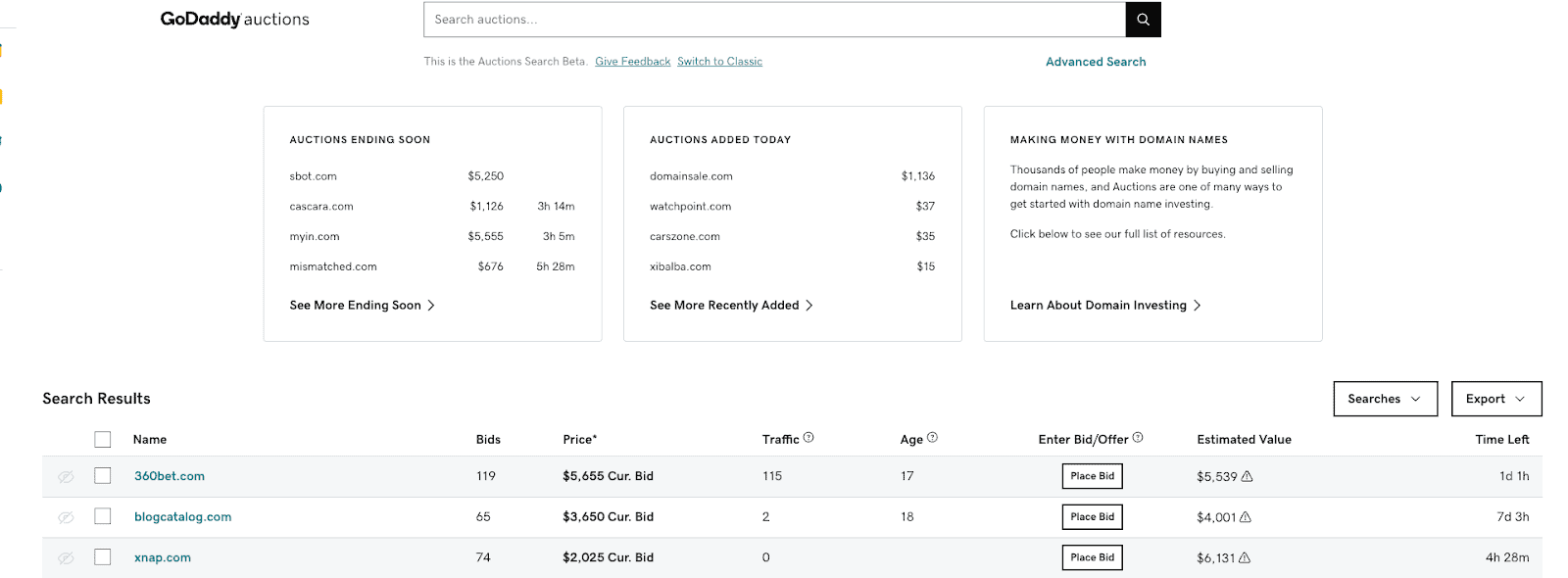Sort results by Age column
1568x578 pixels.
click(911, 440)
